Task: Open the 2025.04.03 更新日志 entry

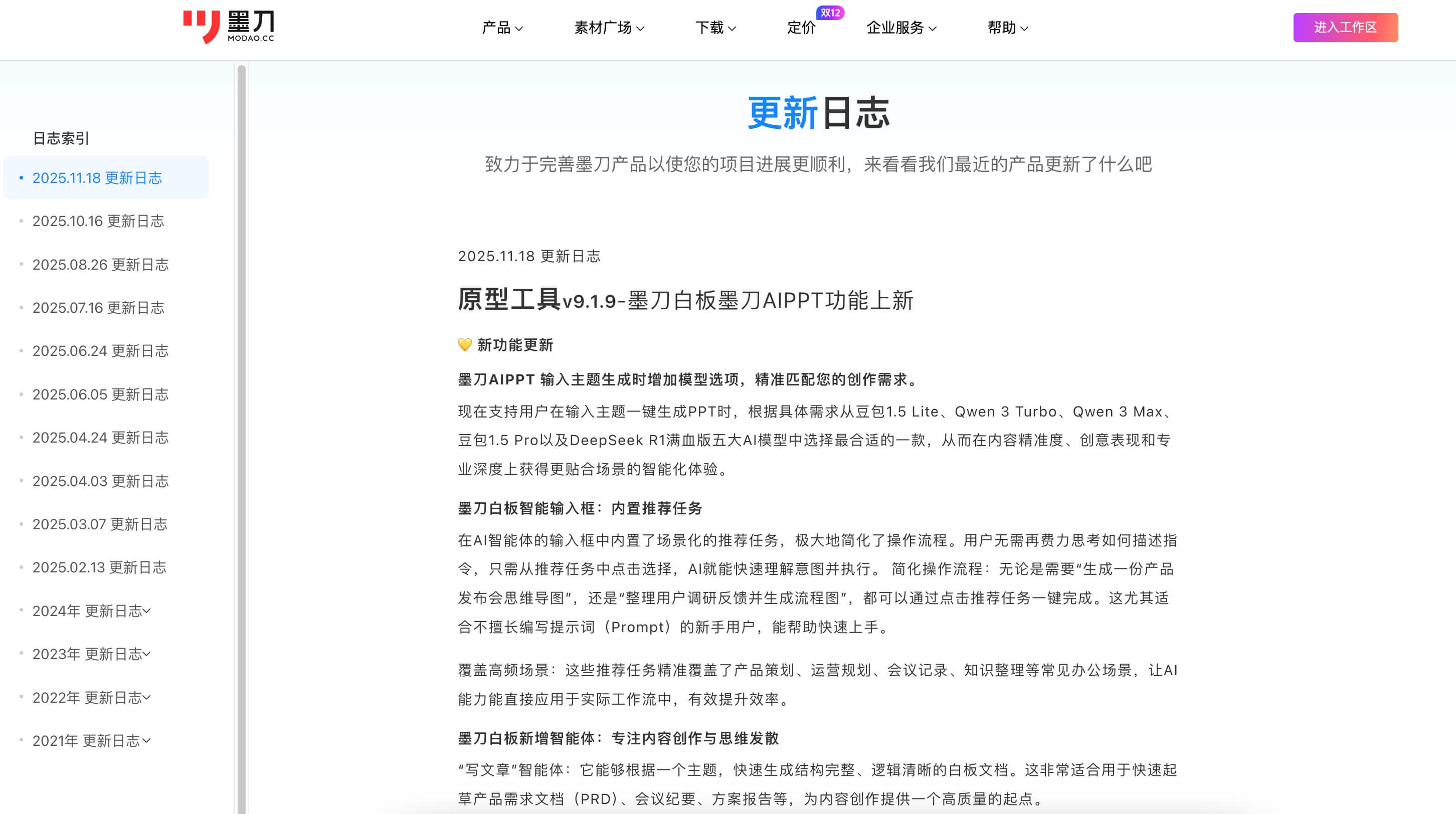Action: (100, 481)
